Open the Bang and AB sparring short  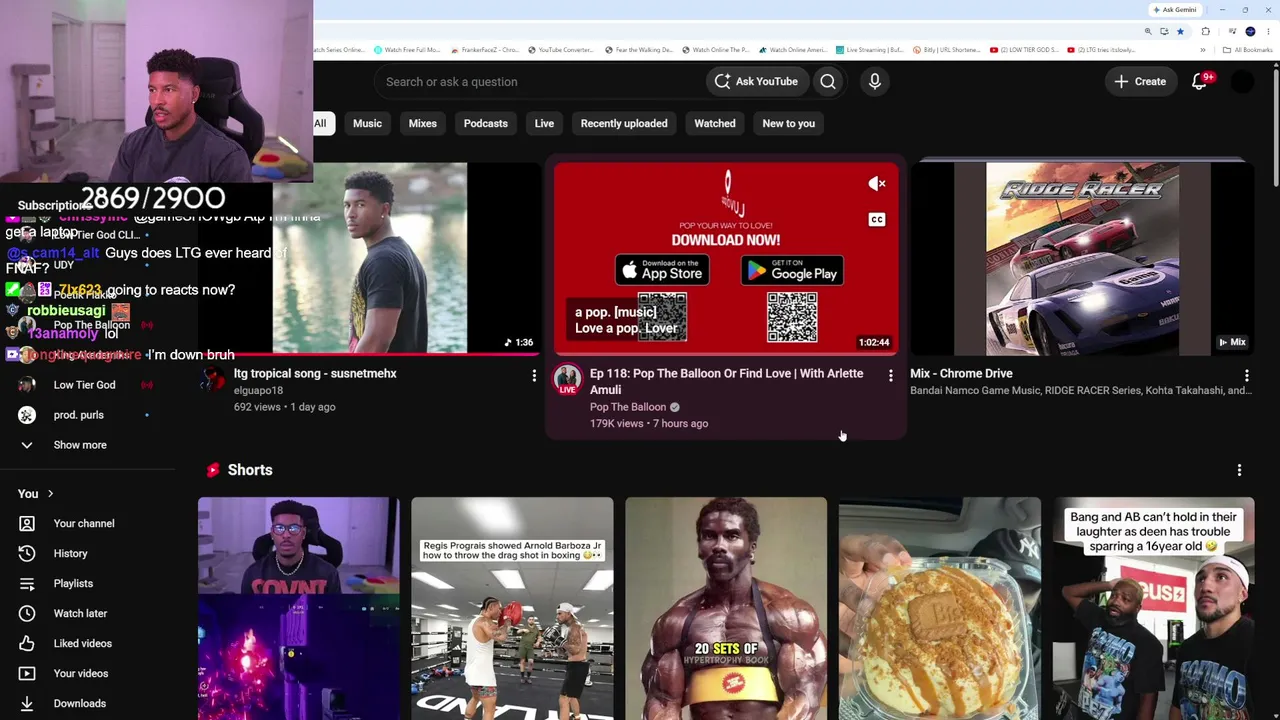[1154, 608]
